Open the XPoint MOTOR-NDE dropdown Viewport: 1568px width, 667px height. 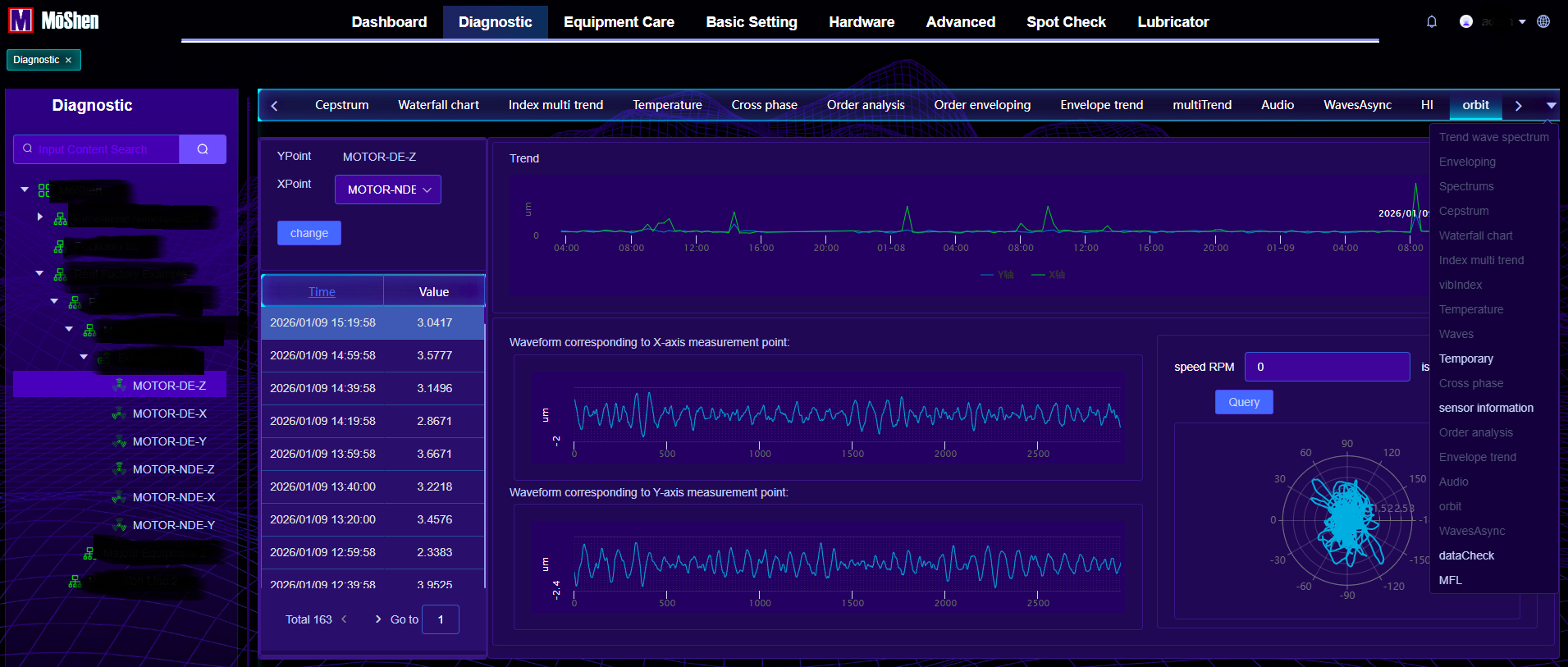[388, 190]
